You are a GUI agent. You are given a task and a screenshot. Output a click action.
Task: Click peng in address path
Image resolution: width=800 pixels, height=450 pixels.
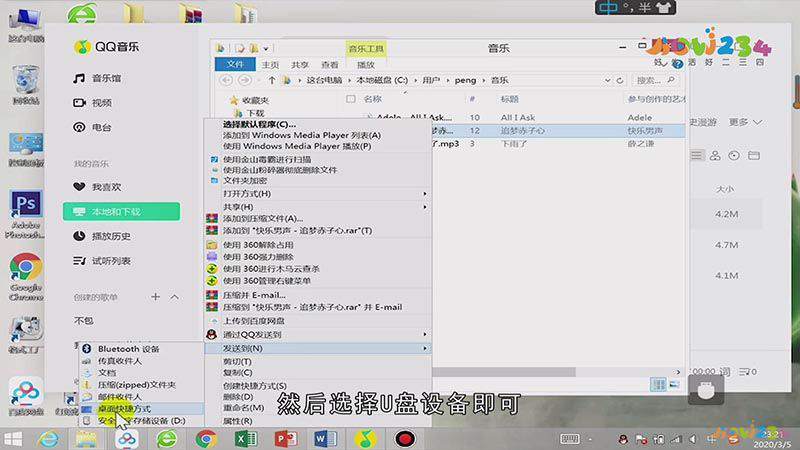tap(465, 80)
